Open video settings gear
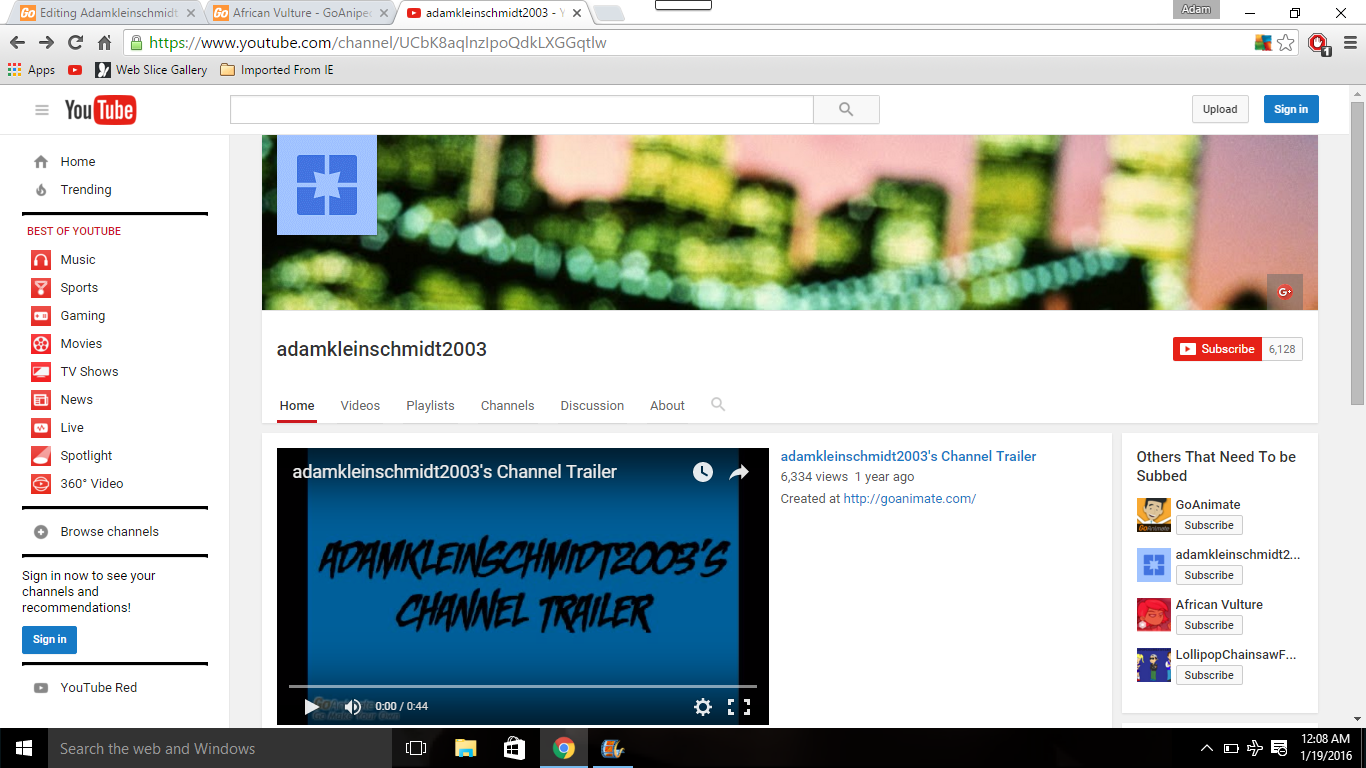The width and height of the screenshot is (1366, 768). [x=703, y=707]
